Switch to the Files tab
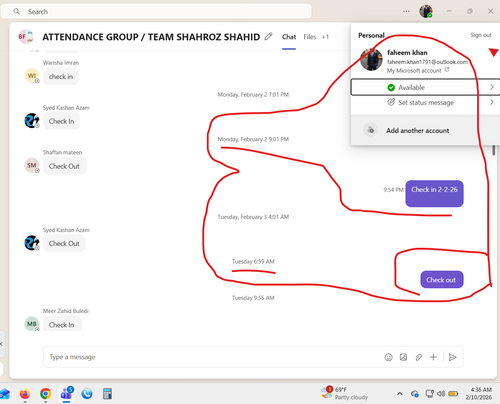Screen dimensions: 500x404 point(310,37)
